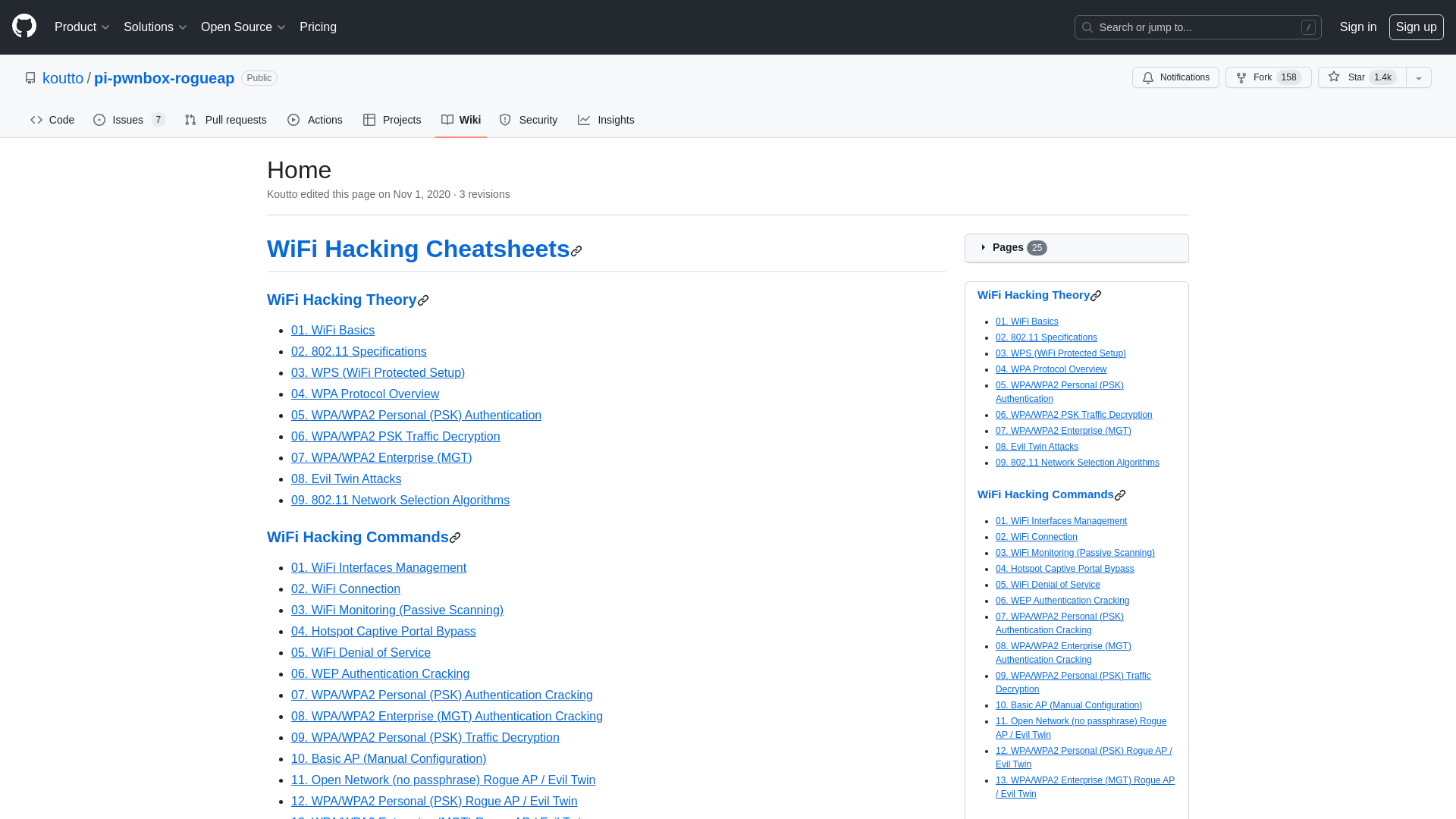Screen dimensions: 1456x819
Task: Toggle Notifications bell icon
Action: 1148,77
